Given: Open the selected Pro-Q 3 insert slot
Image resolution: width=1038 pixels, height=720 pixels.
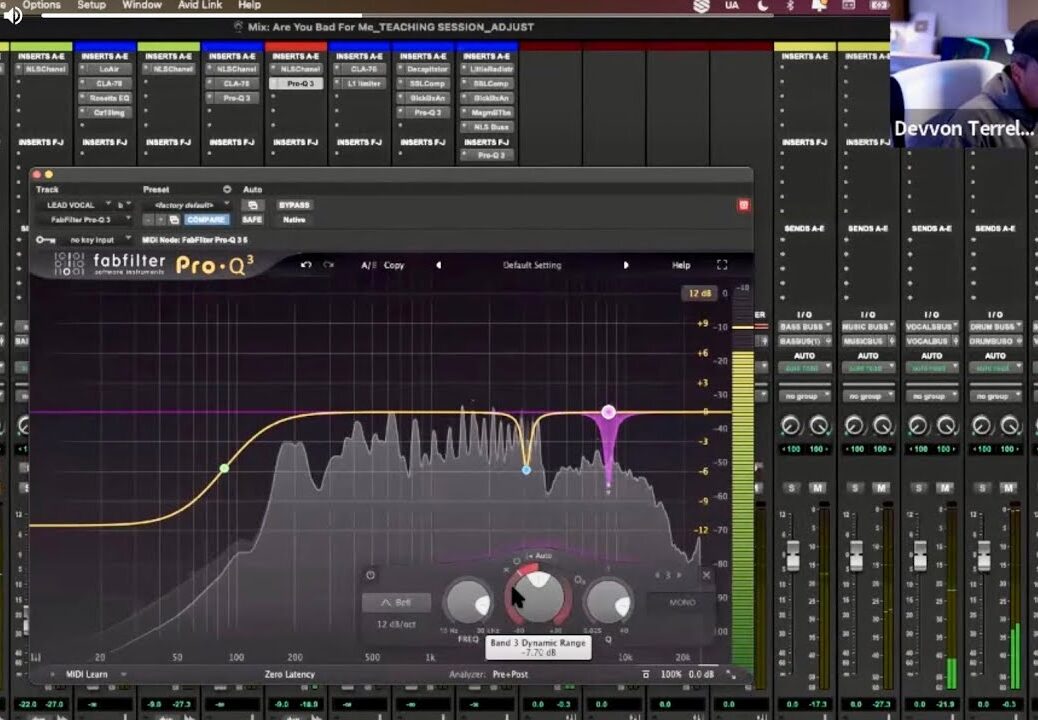Looking at the screenshot, I should click(x=297, y=83).
